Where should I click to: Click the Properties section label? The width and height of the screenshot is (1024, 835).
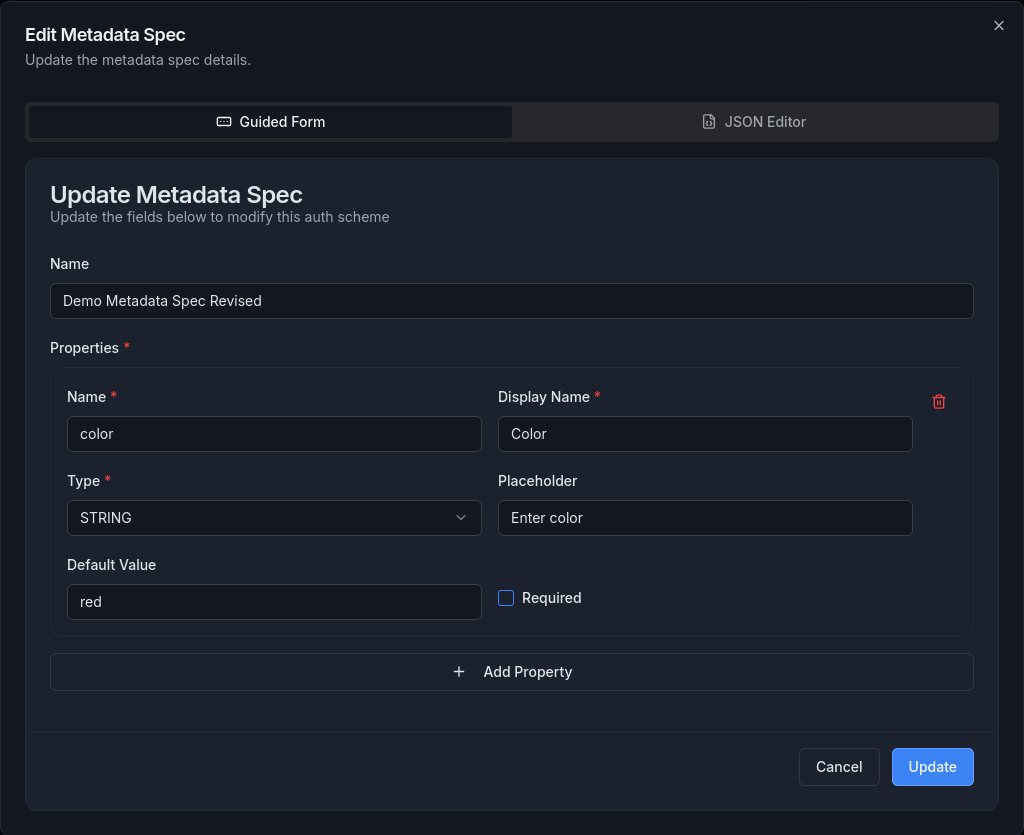[x=84, y=348]
